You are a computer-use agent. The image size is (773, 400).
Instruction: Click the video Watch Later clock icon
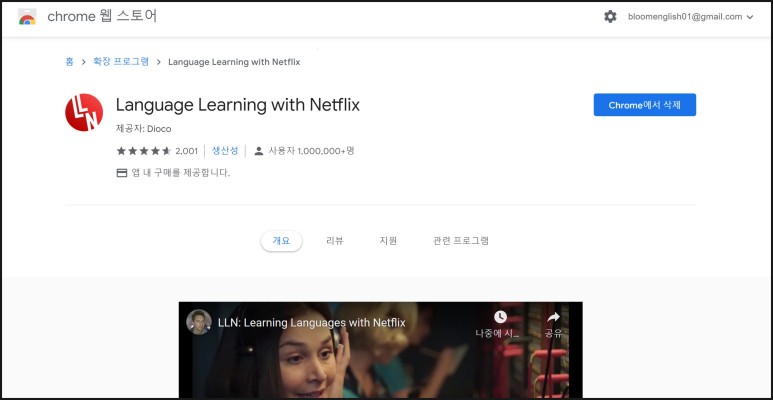(x=500, y=317)
